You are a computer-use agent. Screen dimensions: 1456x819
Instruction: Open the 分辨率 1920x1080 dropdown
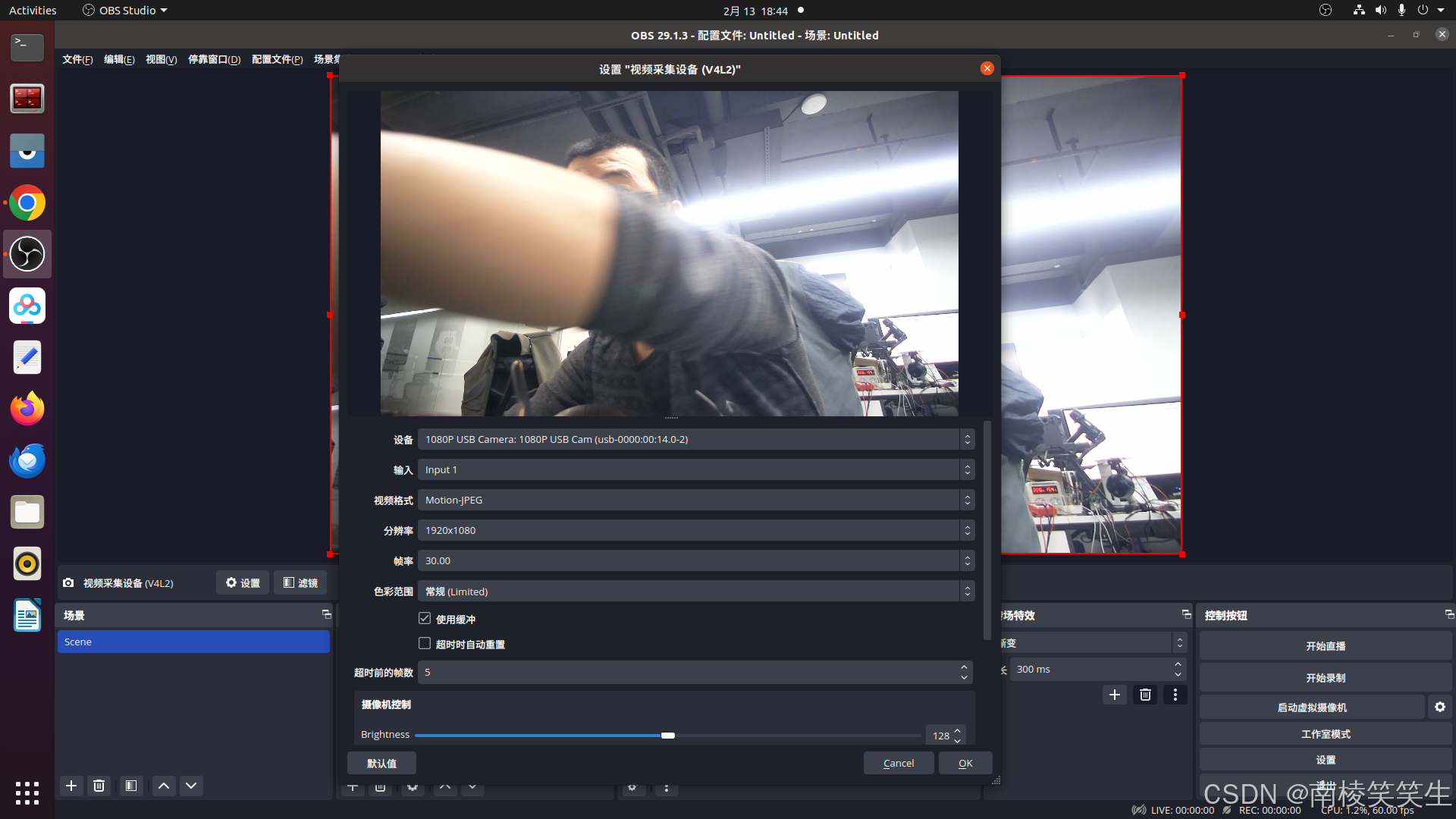tap(695, 530)
